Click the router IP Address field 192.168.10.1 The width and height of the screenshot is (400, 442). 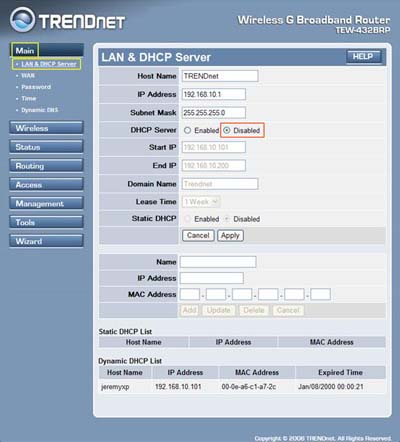point(214,94)
